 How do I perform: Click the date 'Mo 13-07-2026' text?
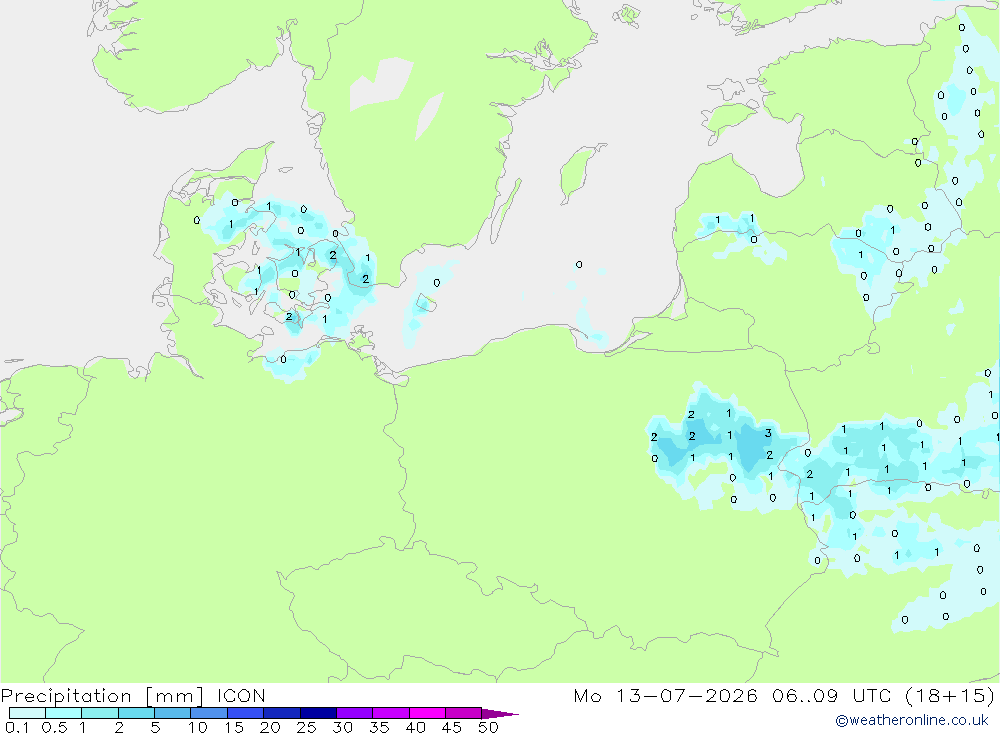click(x=665, y=696)
